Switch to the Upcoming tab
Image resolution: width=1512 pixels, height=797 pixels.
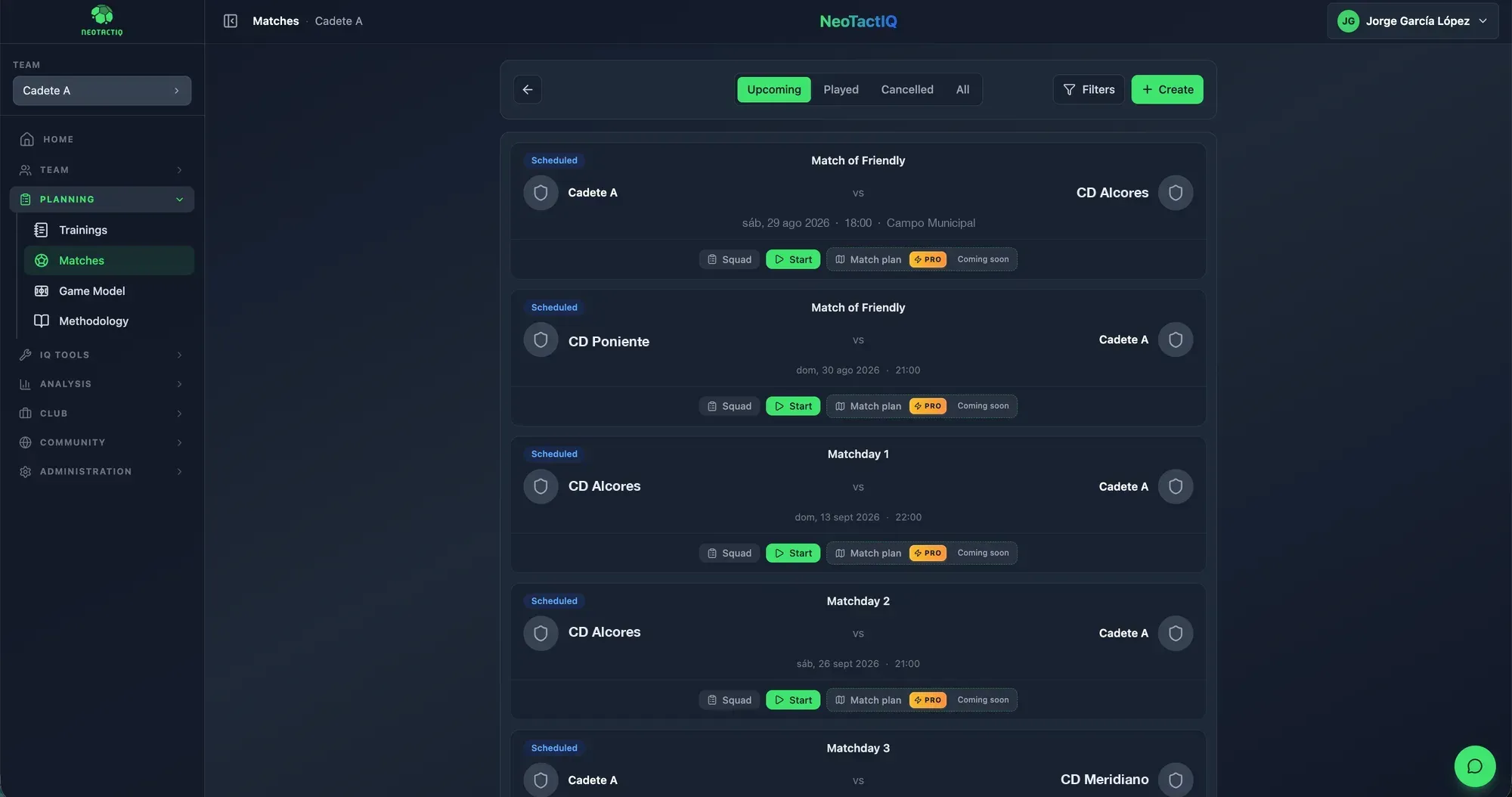click(774, 89)
